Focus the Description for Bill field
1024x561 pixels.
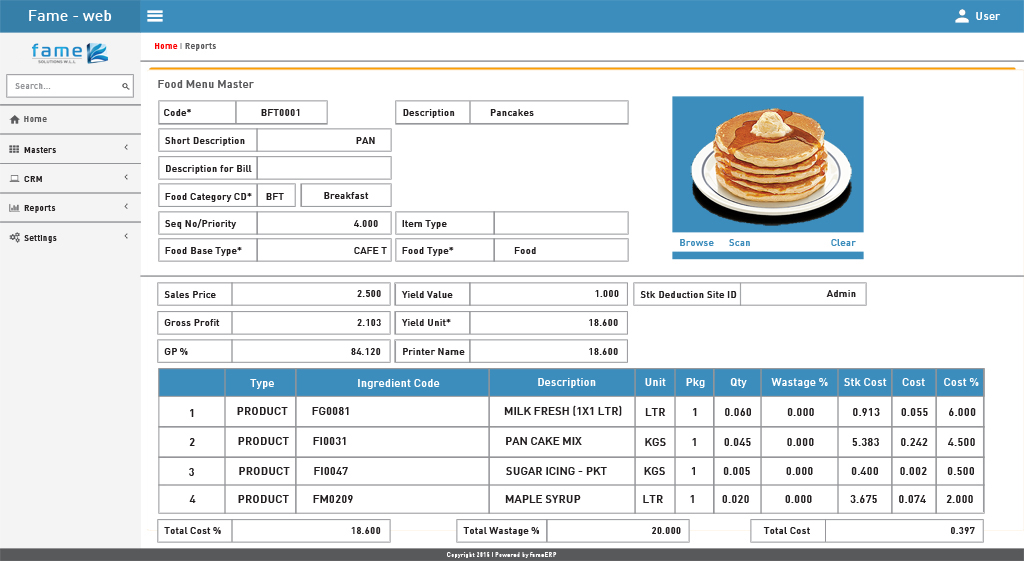[324, 169]
